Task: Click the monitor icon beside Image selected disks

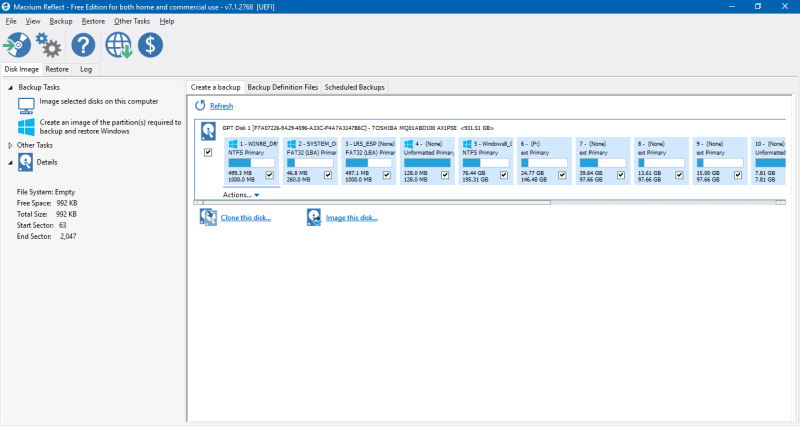Action: pos(26,106)
